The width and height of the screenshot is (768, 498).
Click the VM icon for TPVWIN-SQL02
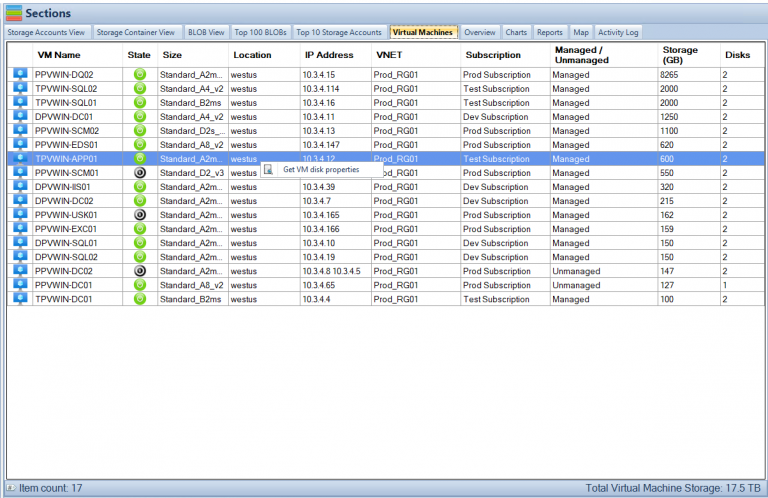point(20,89)
